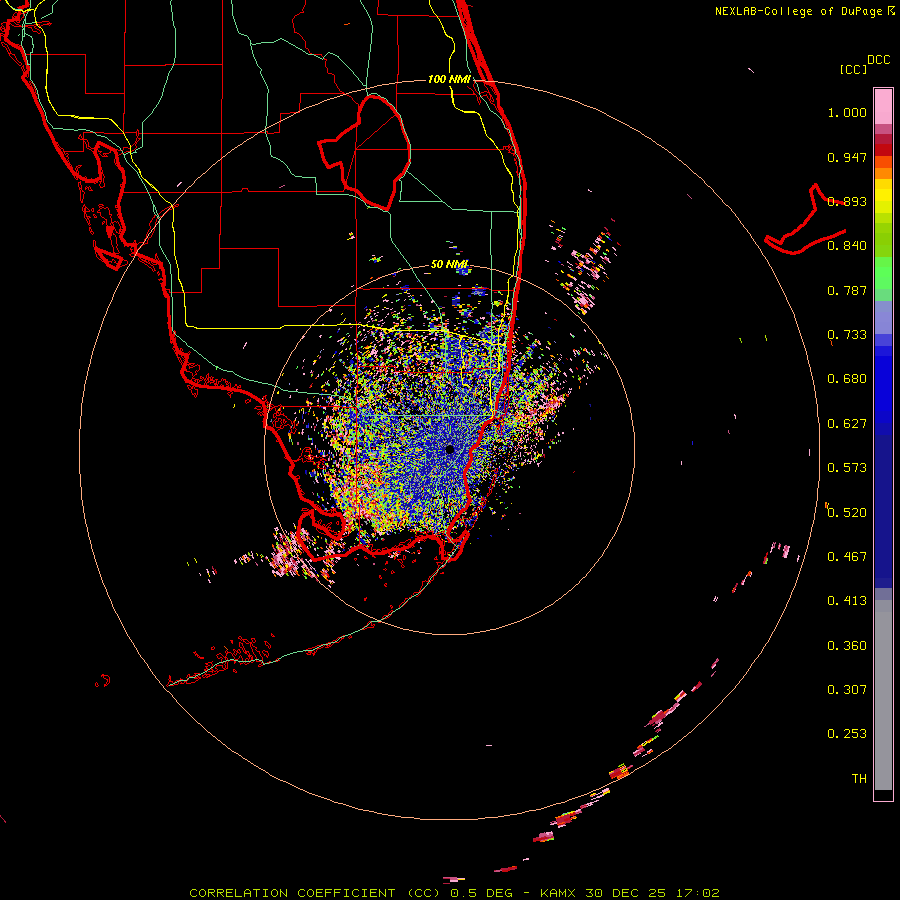
Task: Select the 0.253 scale value
Action: point(847,734)
